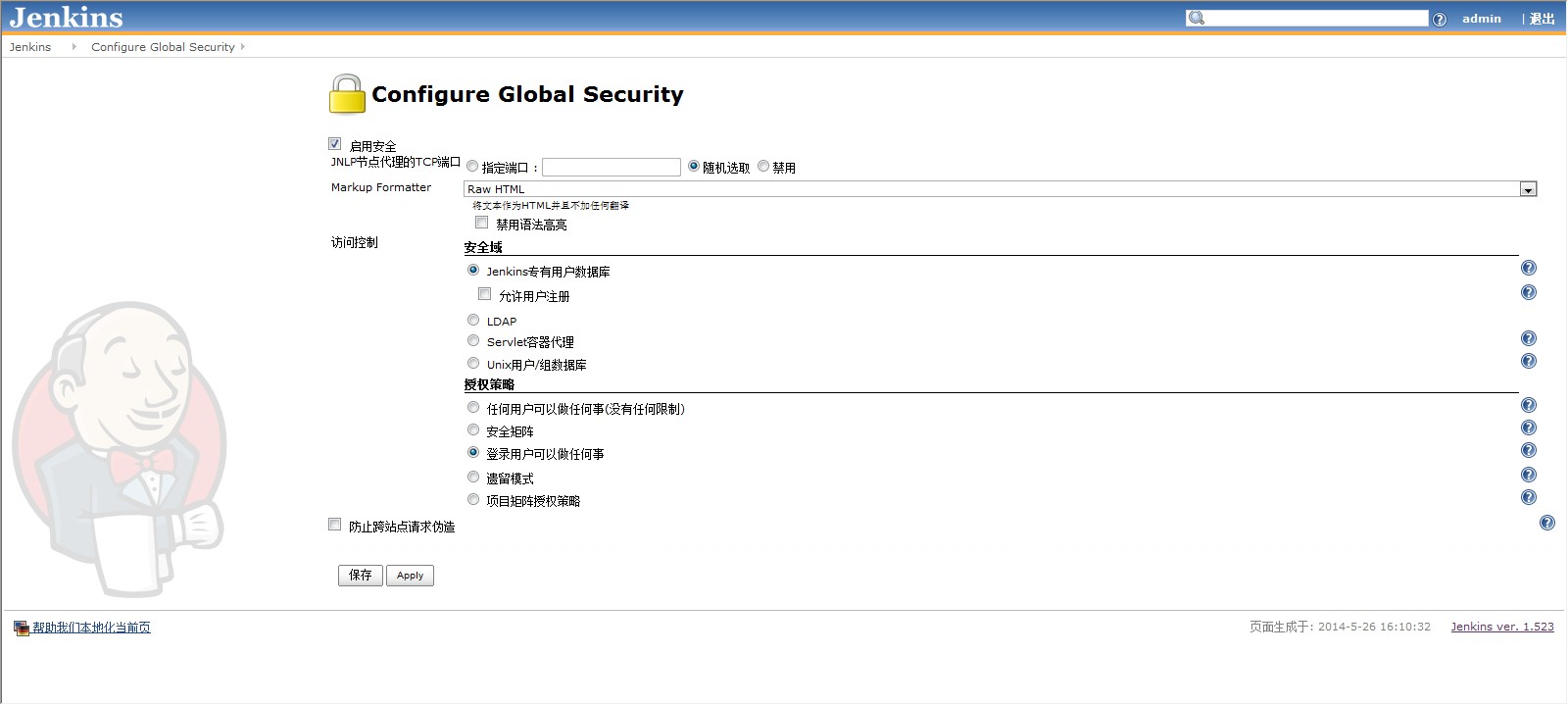Open help for 安全矩阵 option

[x=1528, y=428]
